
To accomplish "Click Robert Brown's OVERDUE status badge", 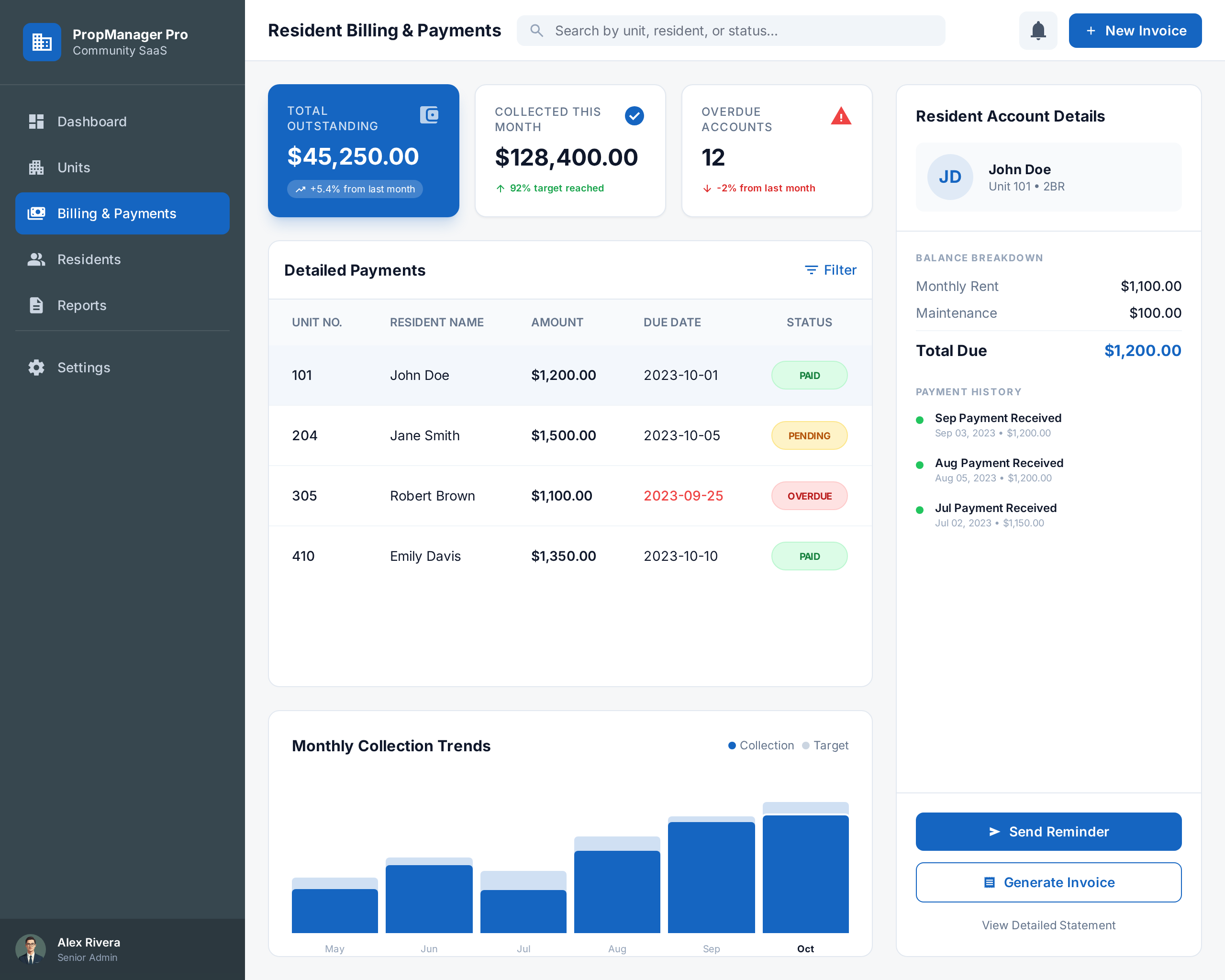I will pyautogui.click(x=809, y=496).
